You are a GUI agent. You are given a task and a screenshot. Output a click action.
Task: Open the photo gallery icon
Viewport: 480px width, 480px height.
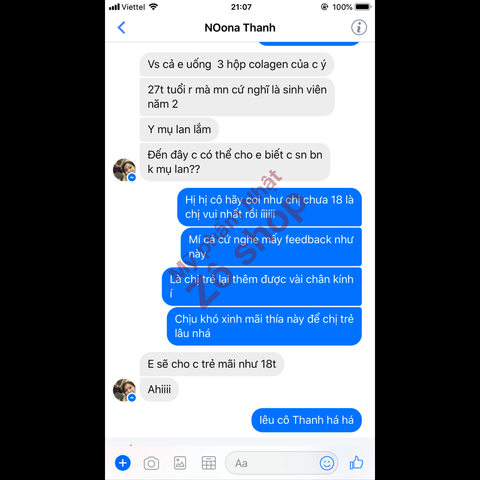pos(180,463)
